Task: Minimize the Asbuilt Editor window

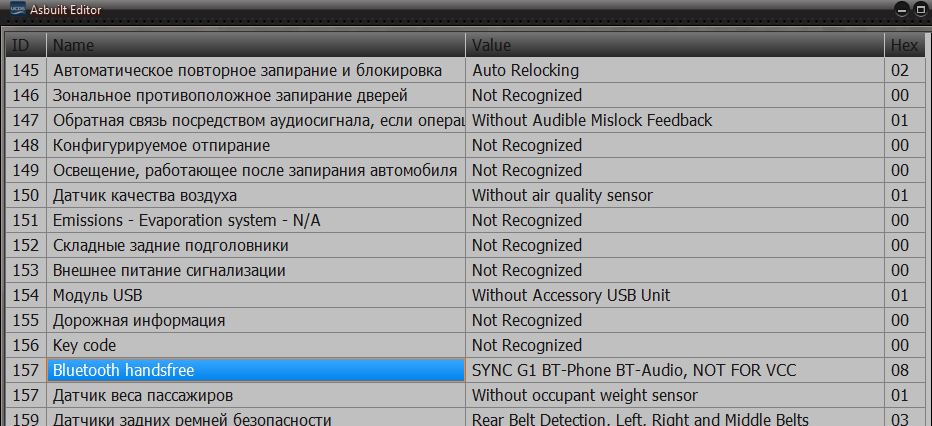Action: click(x=901, y=9)
